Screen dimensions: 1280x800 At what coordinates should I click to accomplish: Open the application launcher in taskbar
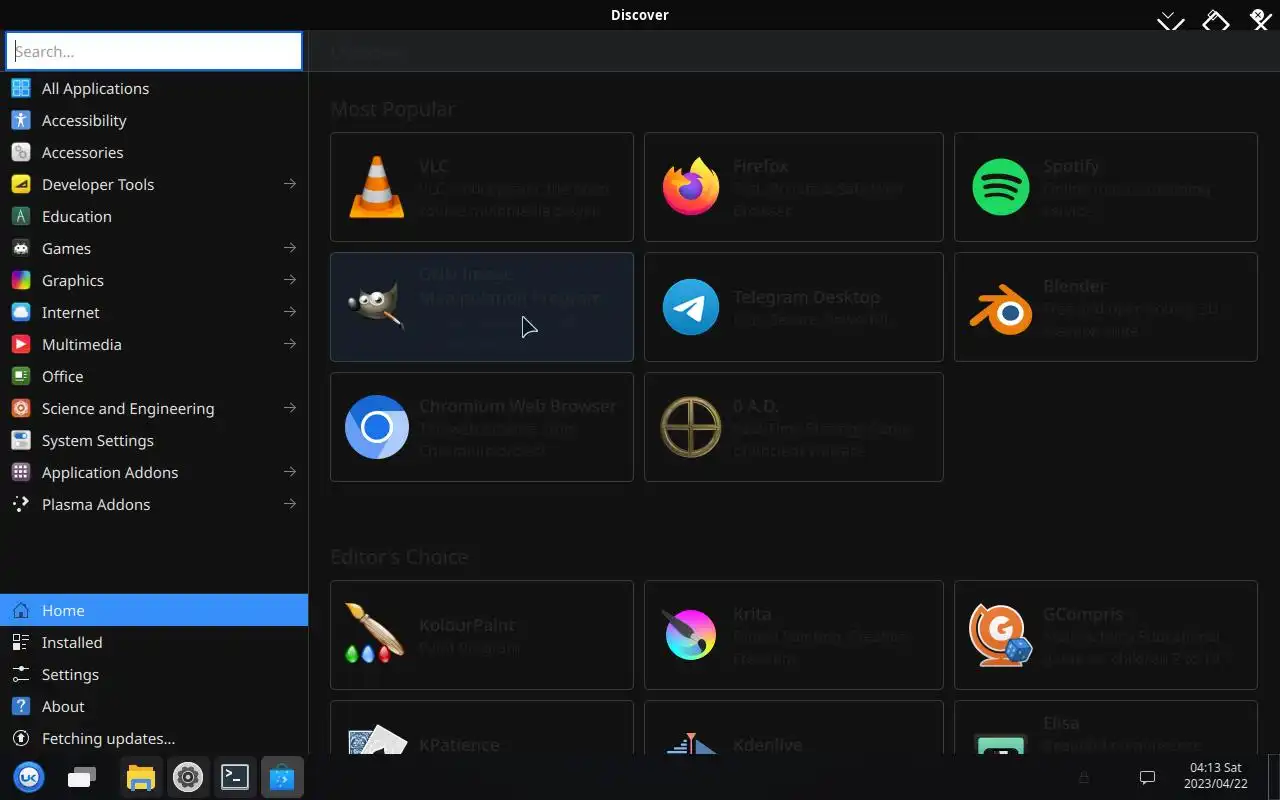pyautogui.click(x=29, y=777)
